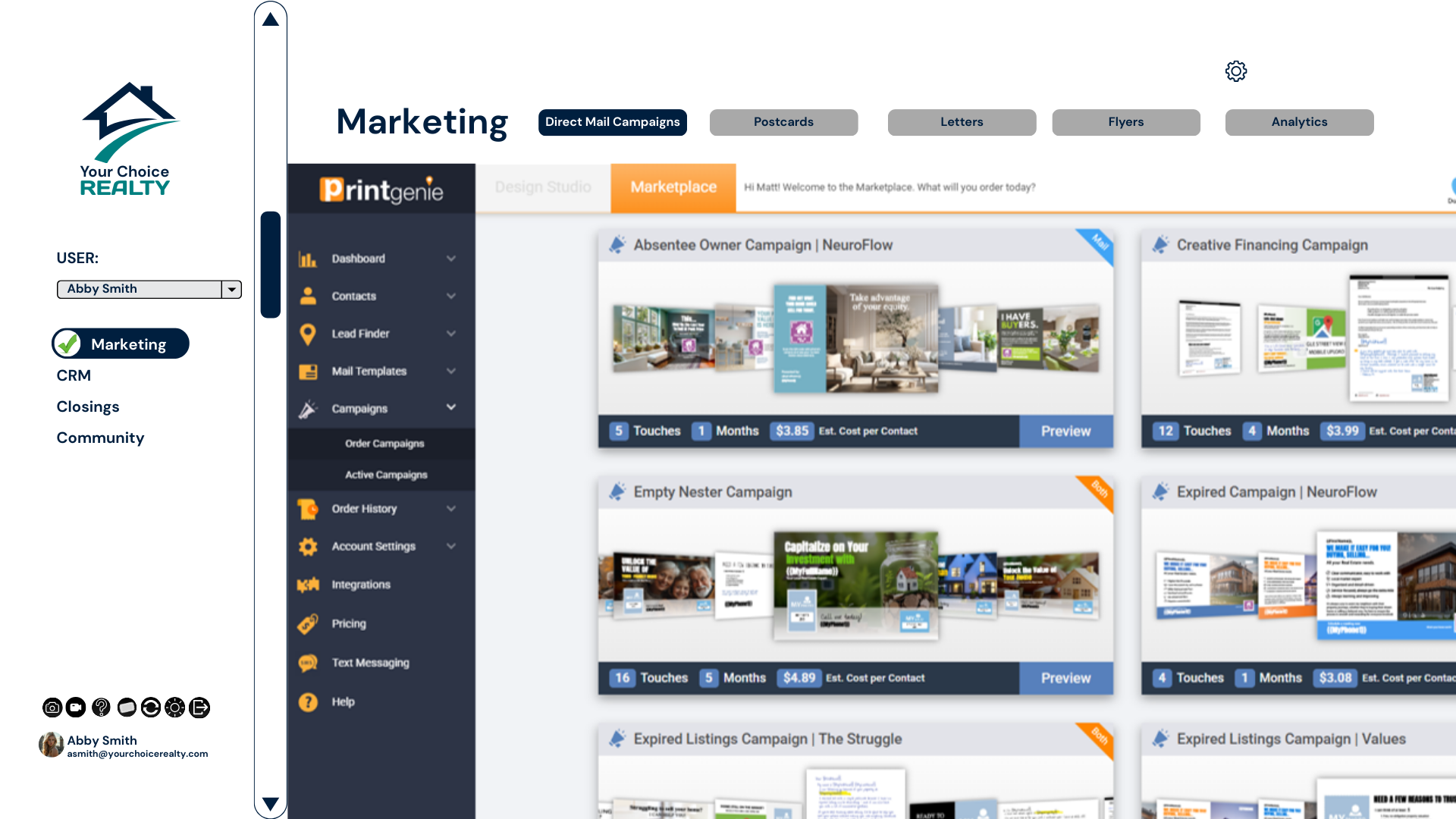This screenshot has width=1456, height=819.
Task: Click the tilted card icon
Action: (126, 708)
